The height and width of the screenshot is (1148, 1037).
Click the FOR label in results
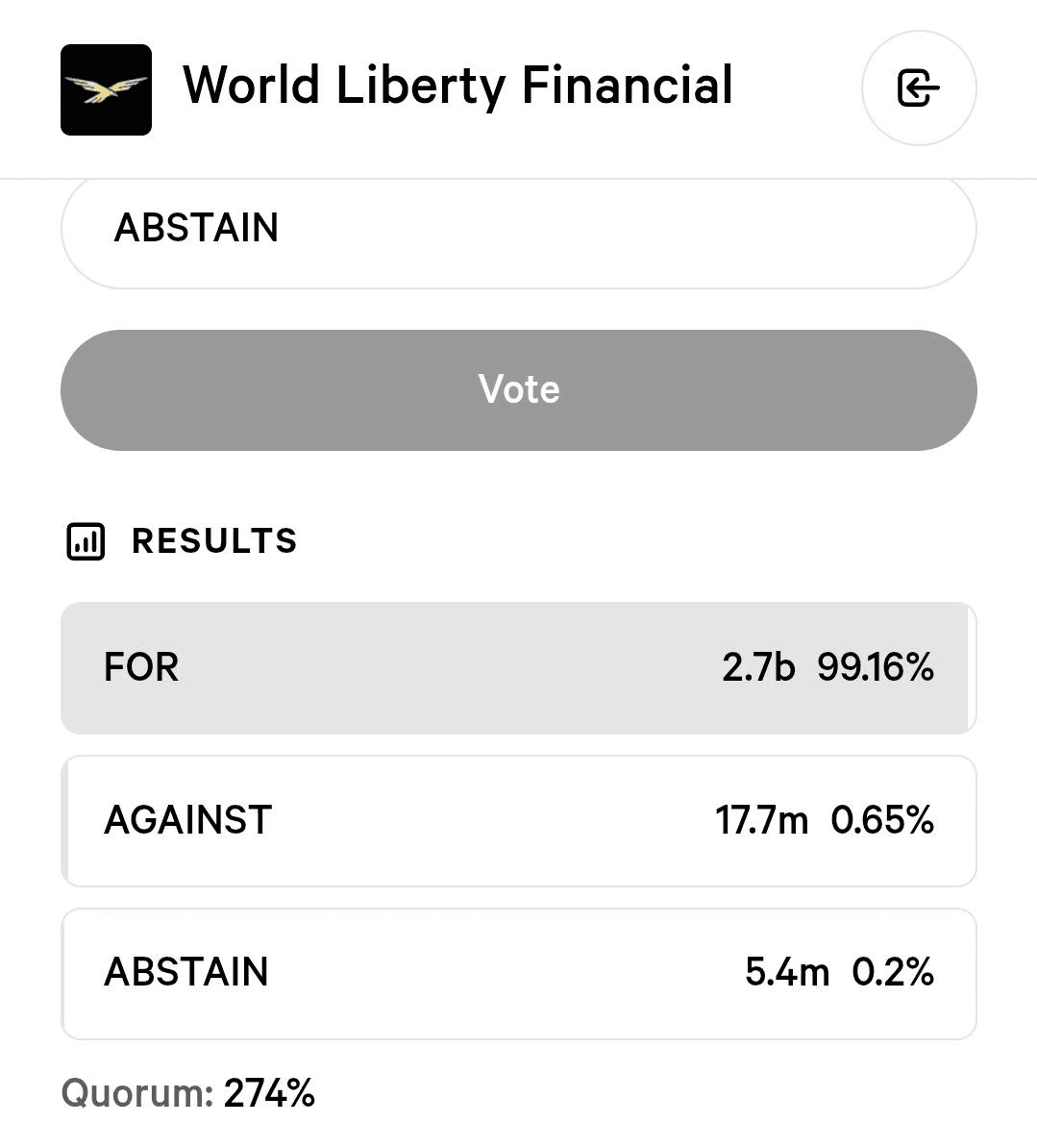click(141, 667)
